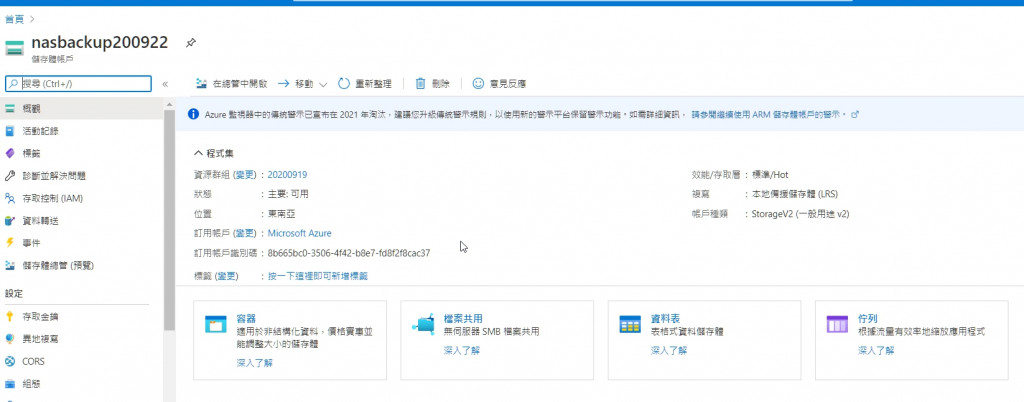This screenshot has width=1024, height=402.
Task: Click 按一下這裡即可新增標籤 to add tags
Action: pyautogui.click(x=318, y=276)
